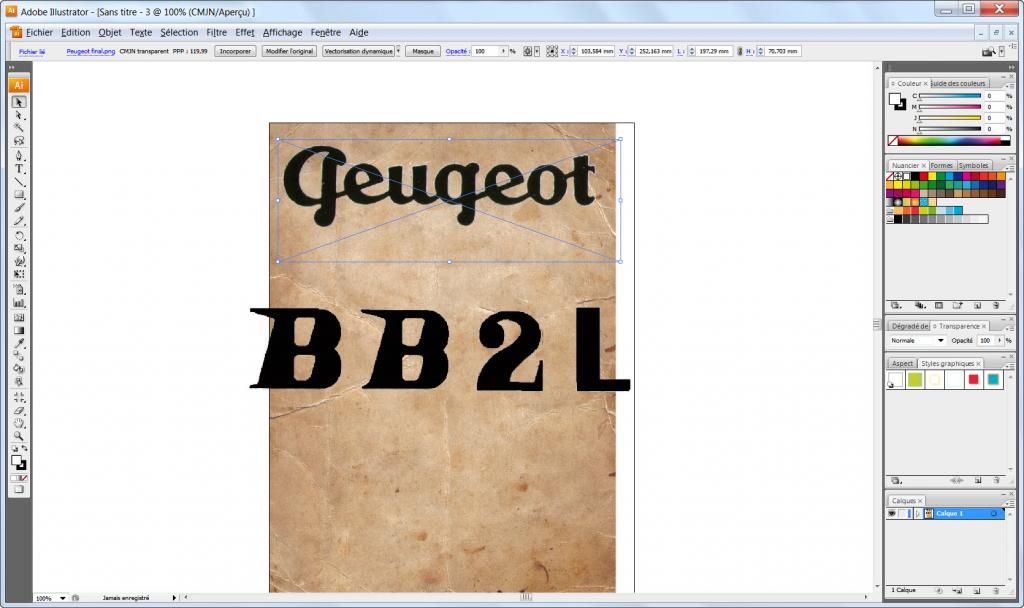Select the Paintbrush tool

pyautogui.click(x=19, y=208)
